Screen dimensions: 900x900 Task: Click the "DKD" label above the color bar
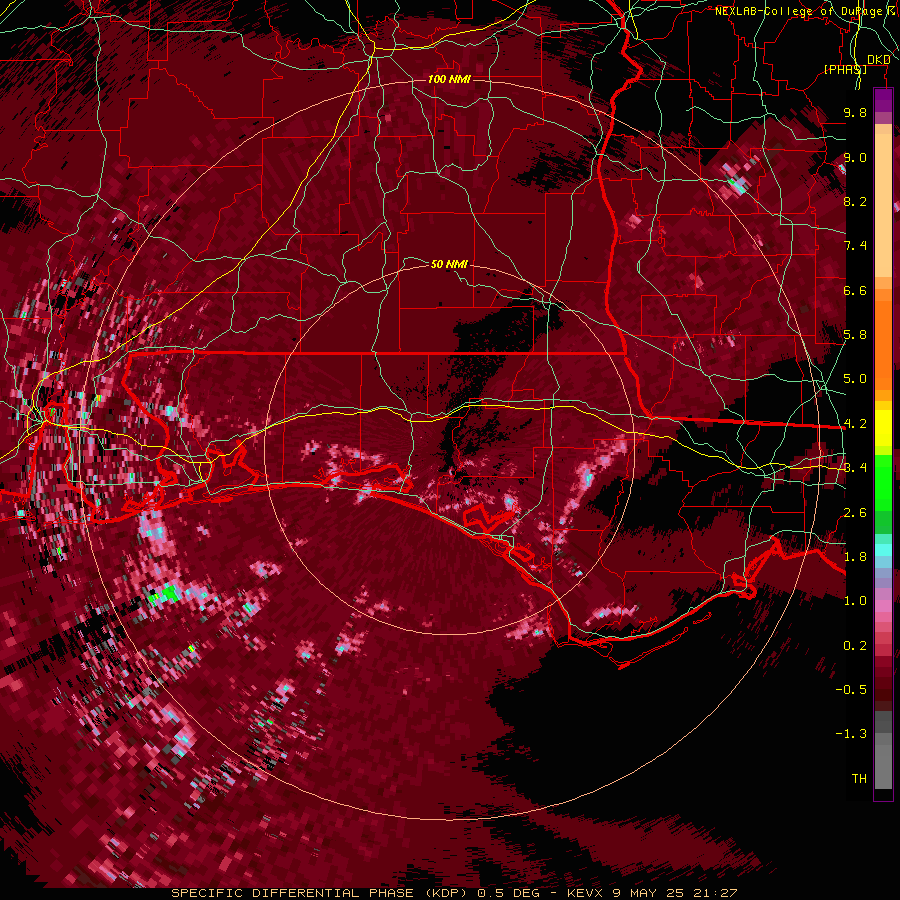(878, 60)
